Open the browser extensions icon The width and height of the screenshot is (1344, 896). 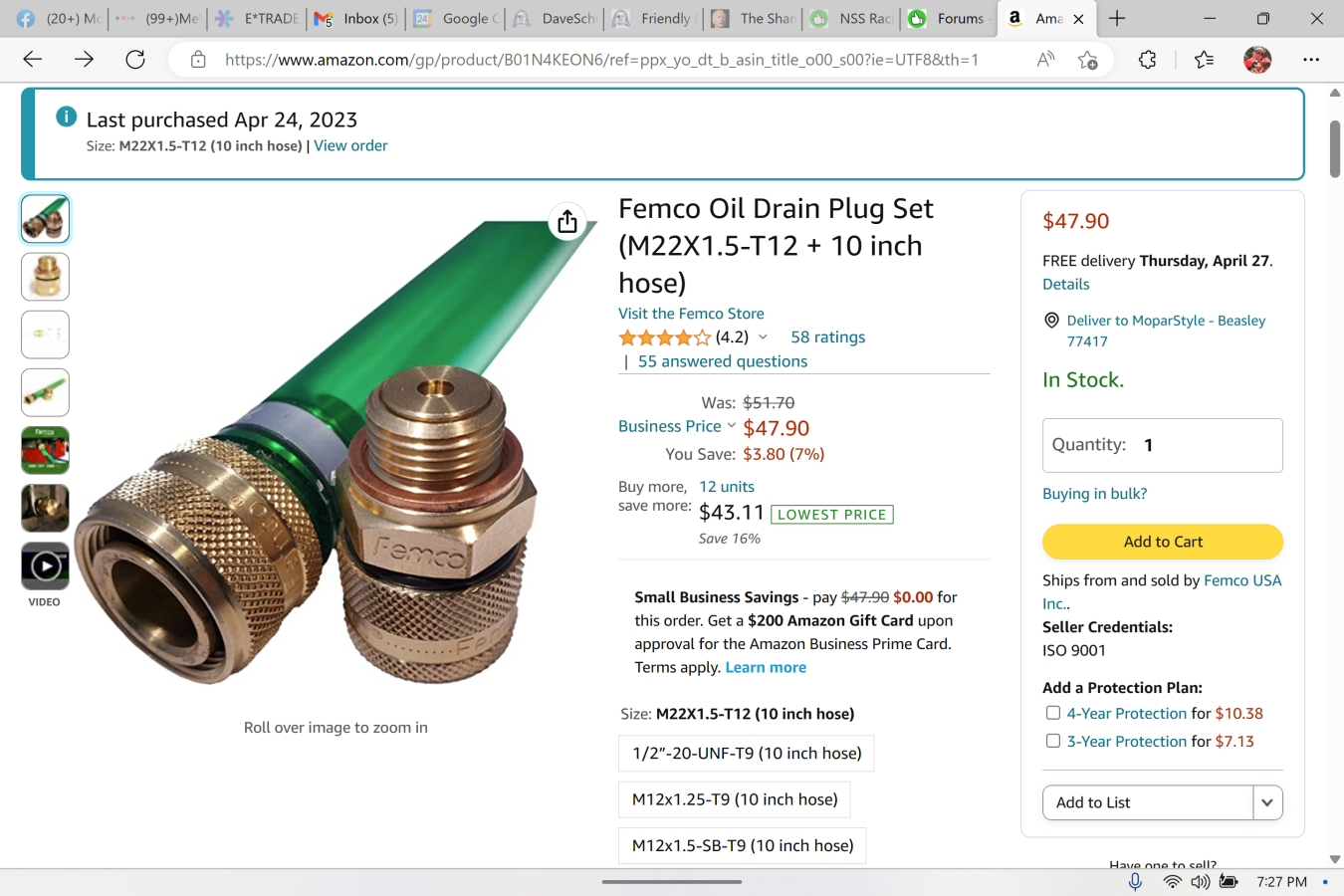coord(1147,60)
